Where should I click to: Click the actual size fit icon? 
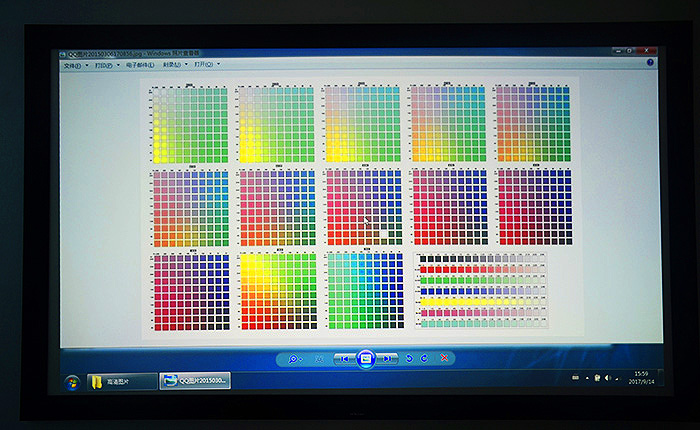(x=319, y=358)
